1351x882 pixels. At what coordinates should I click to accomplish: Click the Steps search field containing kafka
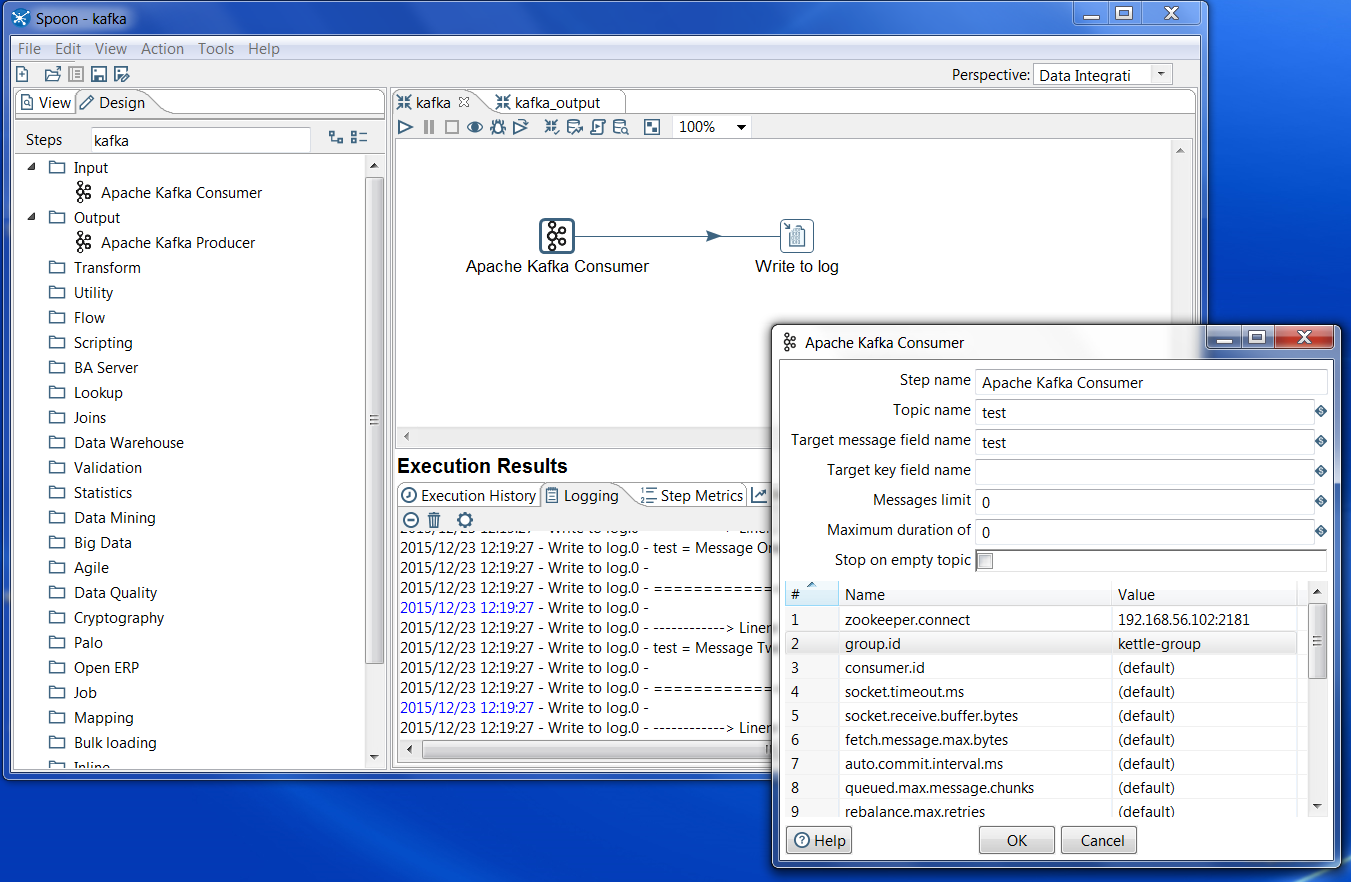click(x=201, y=140)
